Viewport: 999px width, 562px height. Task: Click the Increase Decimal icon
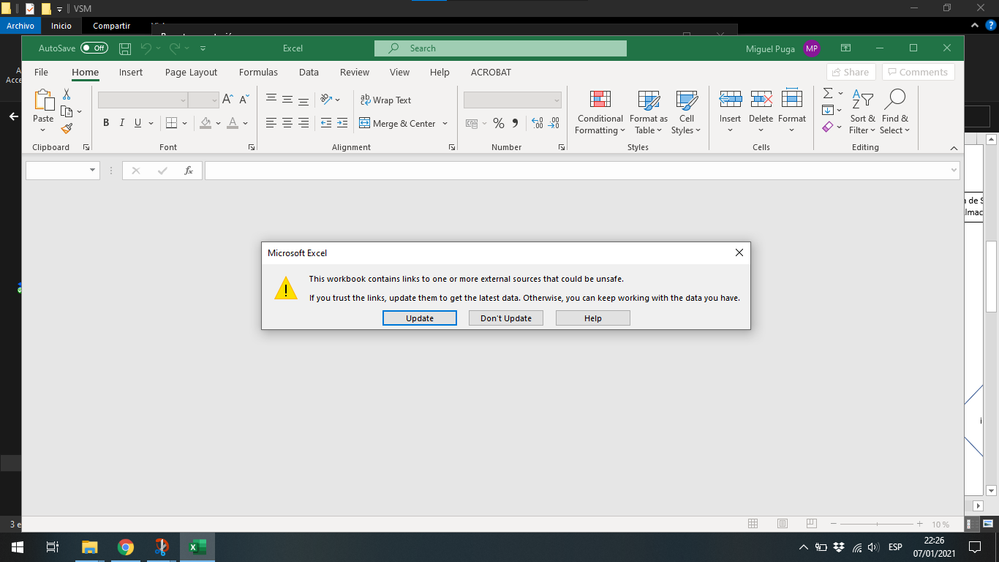click(x=537, y=123)
